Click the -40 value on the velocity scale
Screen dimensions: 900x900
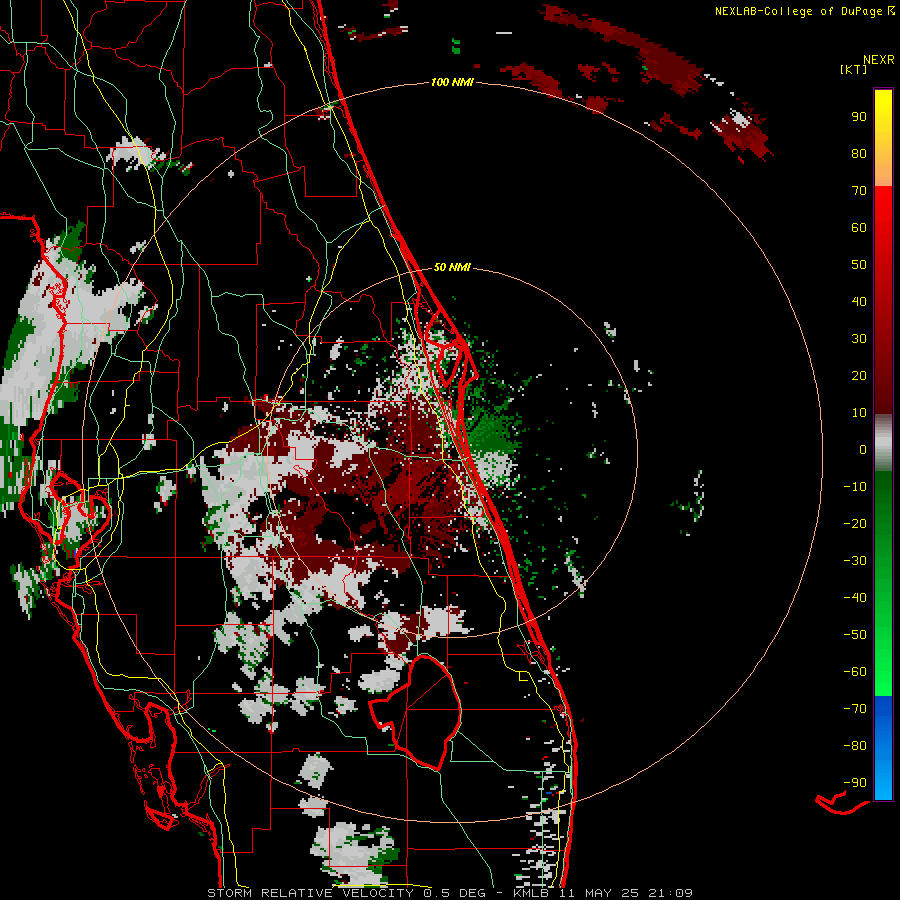coord(855,598)
